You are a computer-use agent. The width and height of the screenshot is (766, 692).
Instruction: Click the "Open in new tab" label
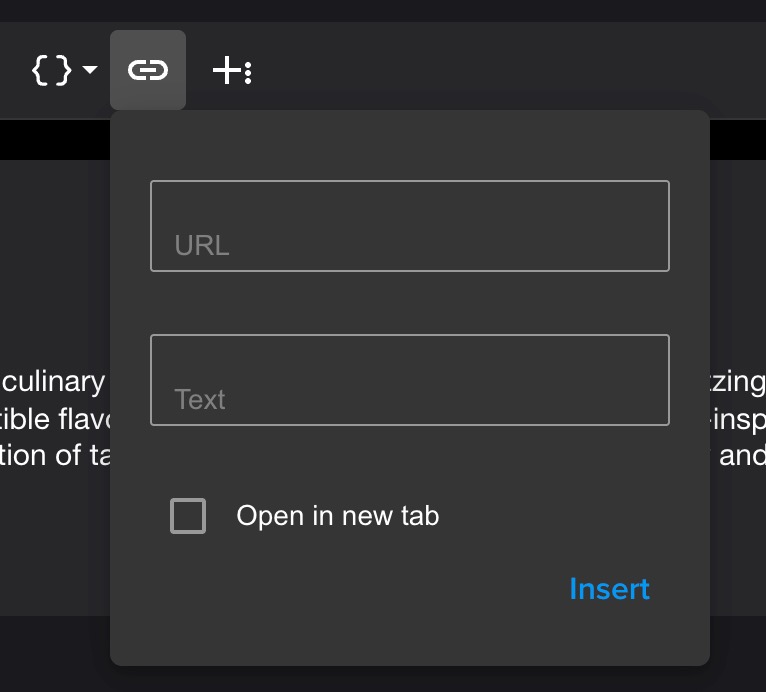click(337, 516)
